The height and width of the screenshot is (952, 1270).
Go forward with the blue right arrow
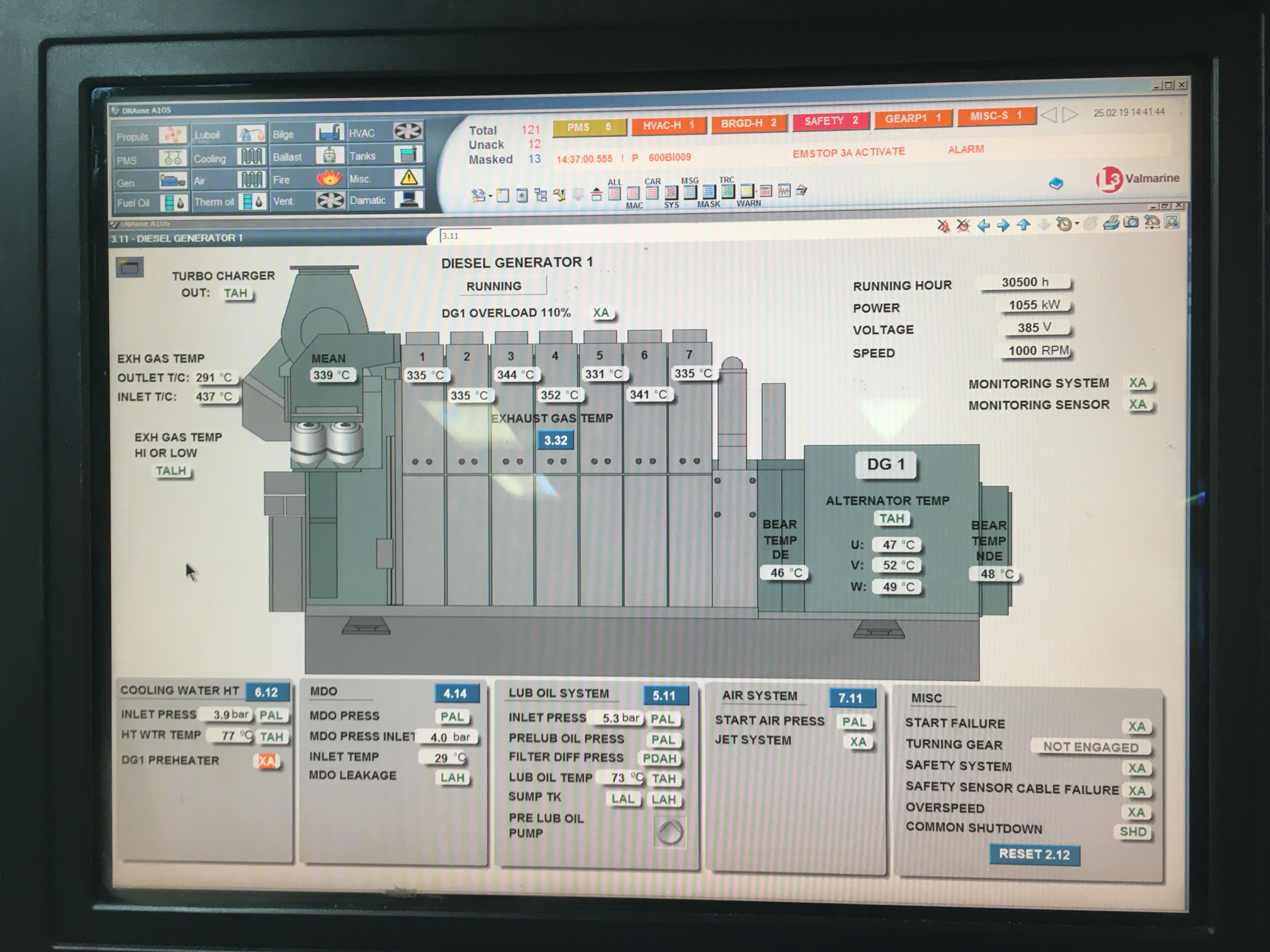tap(1003, 225)
